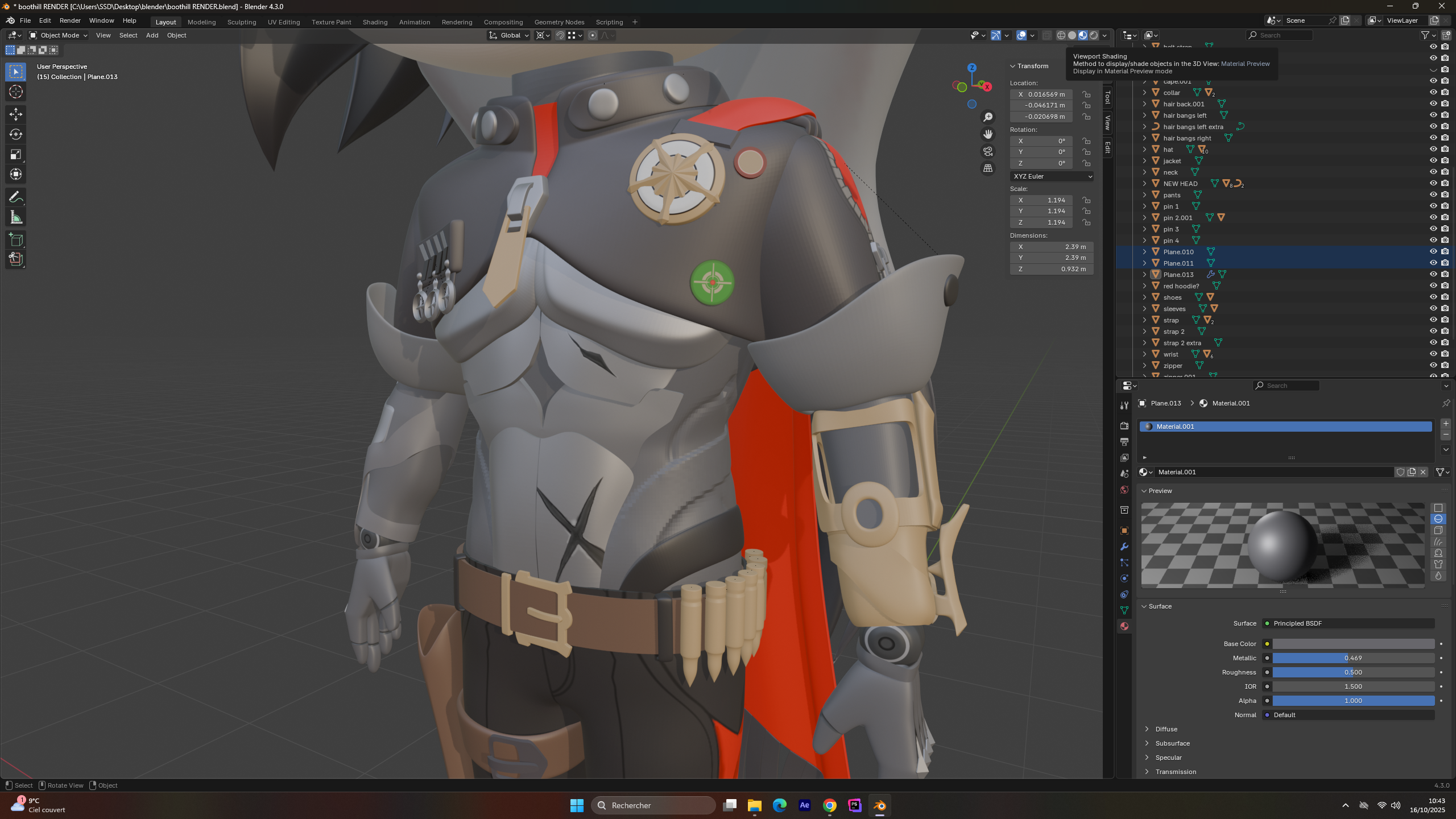The width and height of the screenshot is (1456, 819).
Task: Select the NEW HEAD object in outliner
Action: (1180, 184)
